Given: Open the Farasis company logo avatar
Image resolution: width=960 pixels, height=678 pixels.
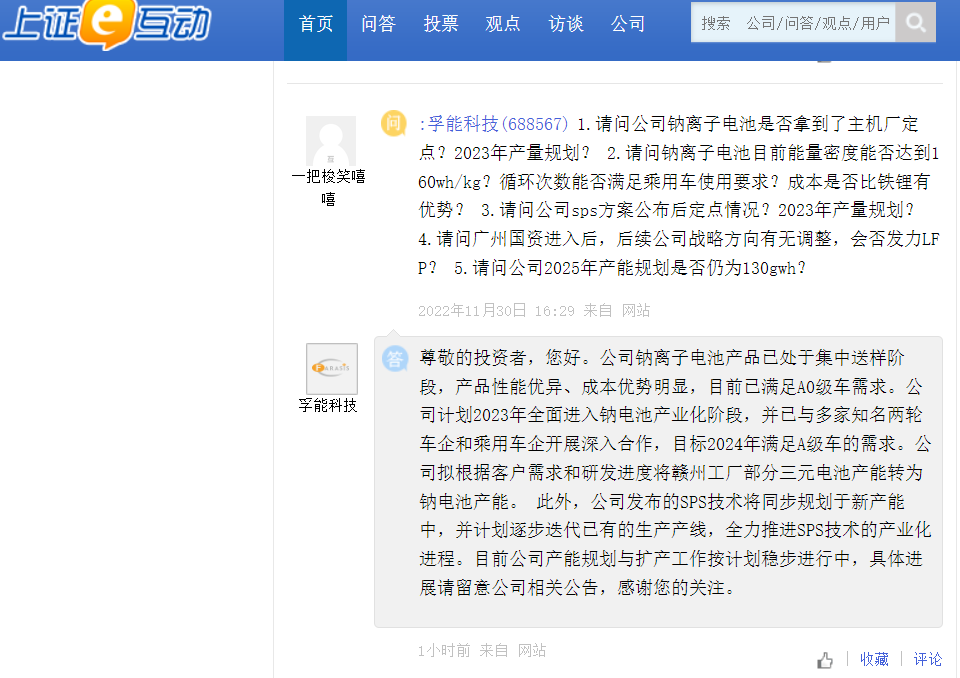Looking at the screenshot, I should tap(331, 368).
